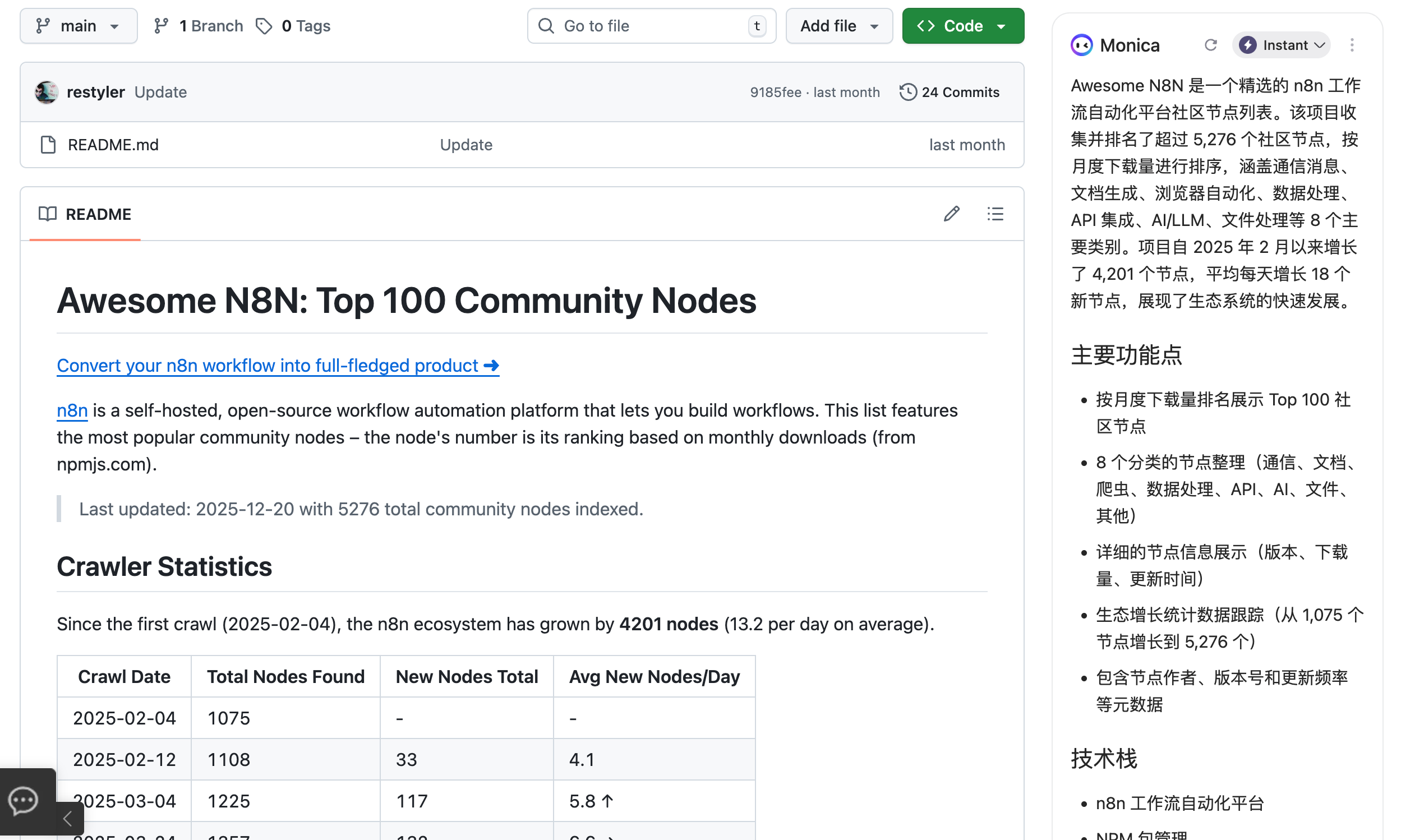
Task: Open commit hash 9185fee
Action: click(775, 93)
